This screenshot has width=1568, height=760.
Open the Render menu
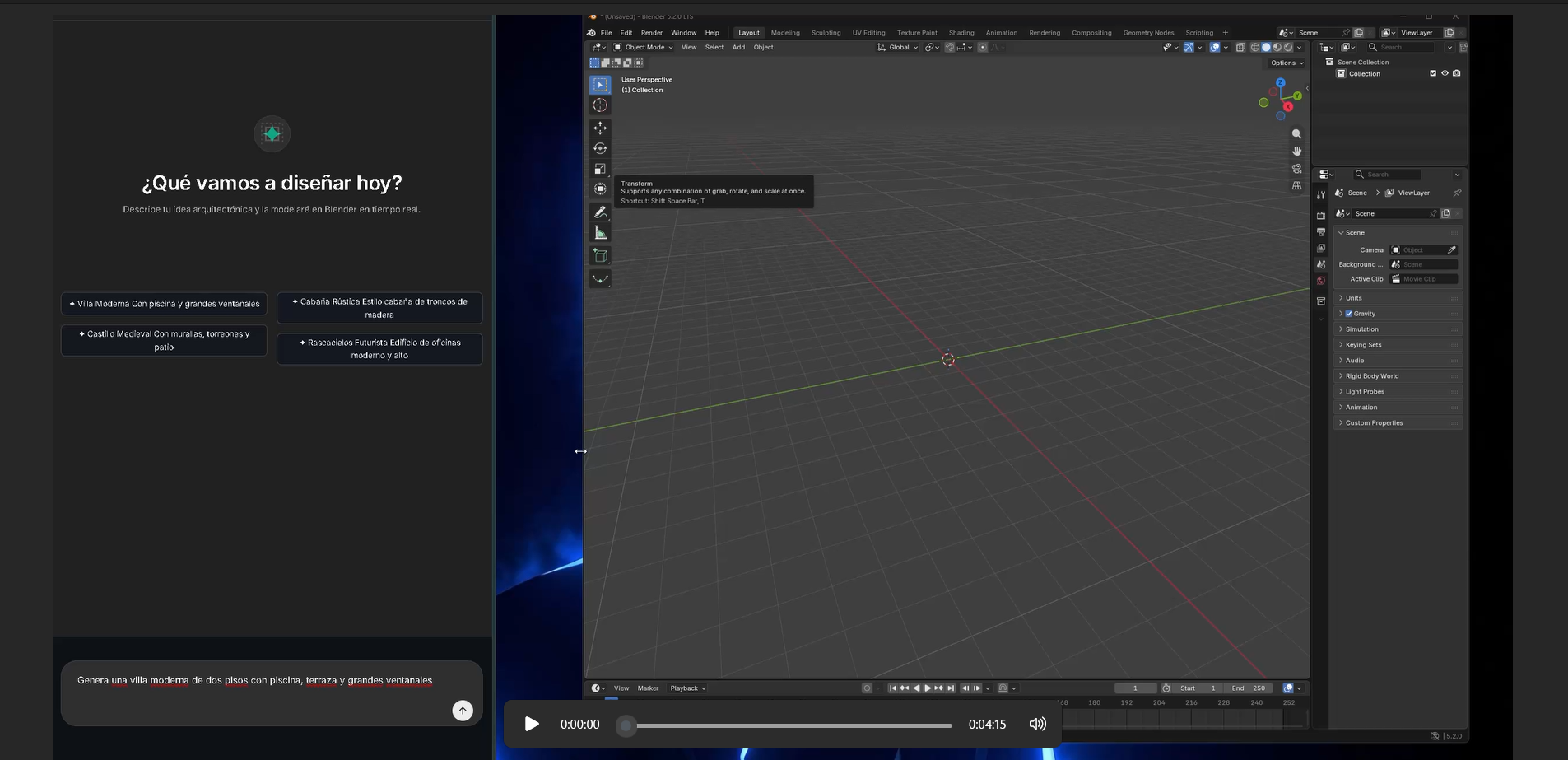coord(652,33)
